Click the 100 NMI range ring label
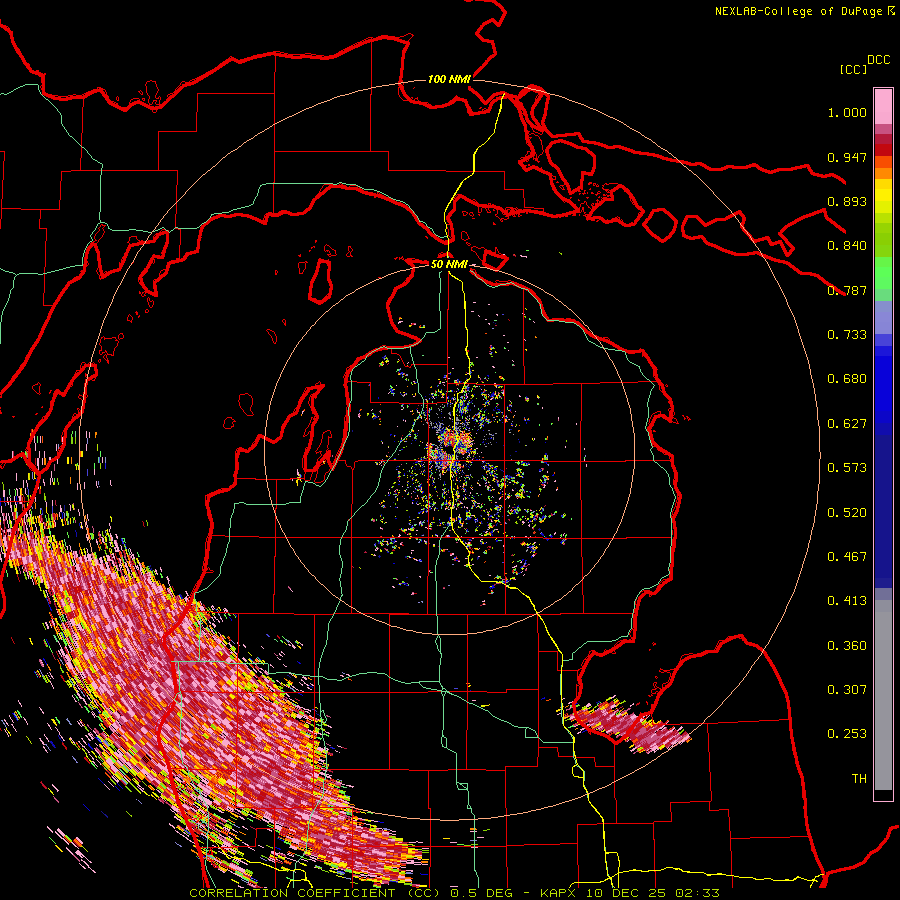900x900 pixels. pyautogui.click(x=449, y=79)
